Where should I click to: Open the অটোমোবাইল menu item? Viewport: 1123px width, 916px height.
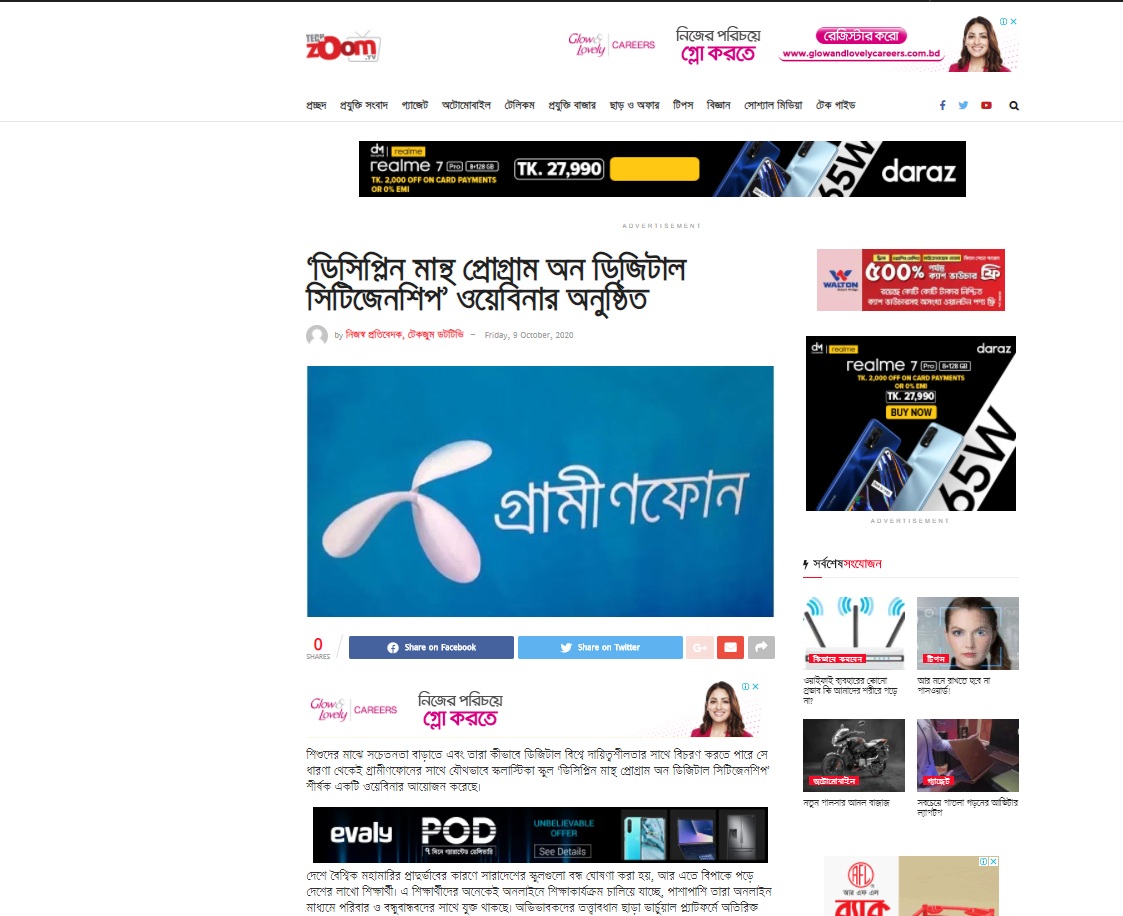point(466,105)
